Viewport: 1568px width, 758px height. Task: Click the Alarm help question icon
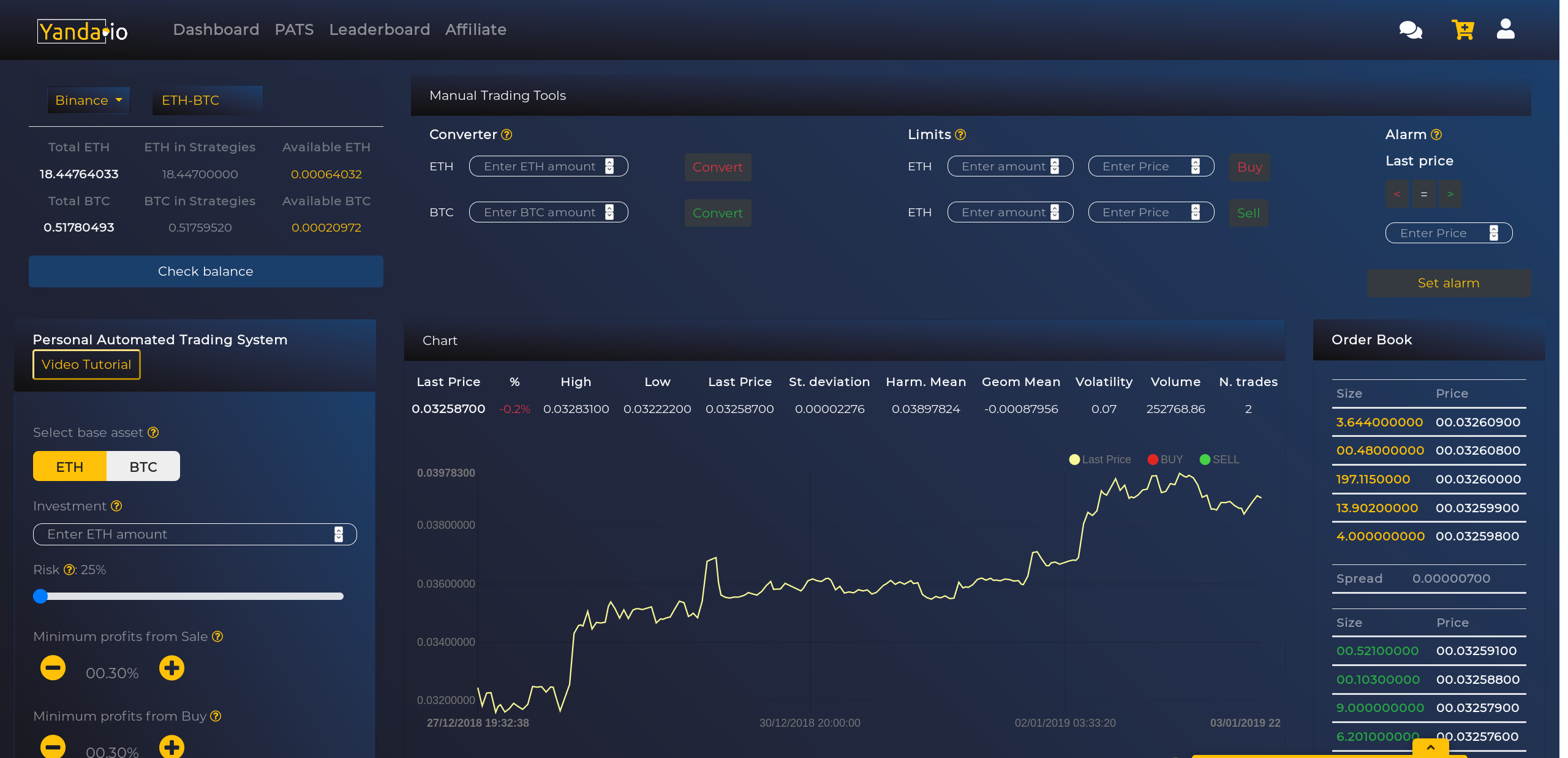pyautogui.click(x=1436, y=135)
